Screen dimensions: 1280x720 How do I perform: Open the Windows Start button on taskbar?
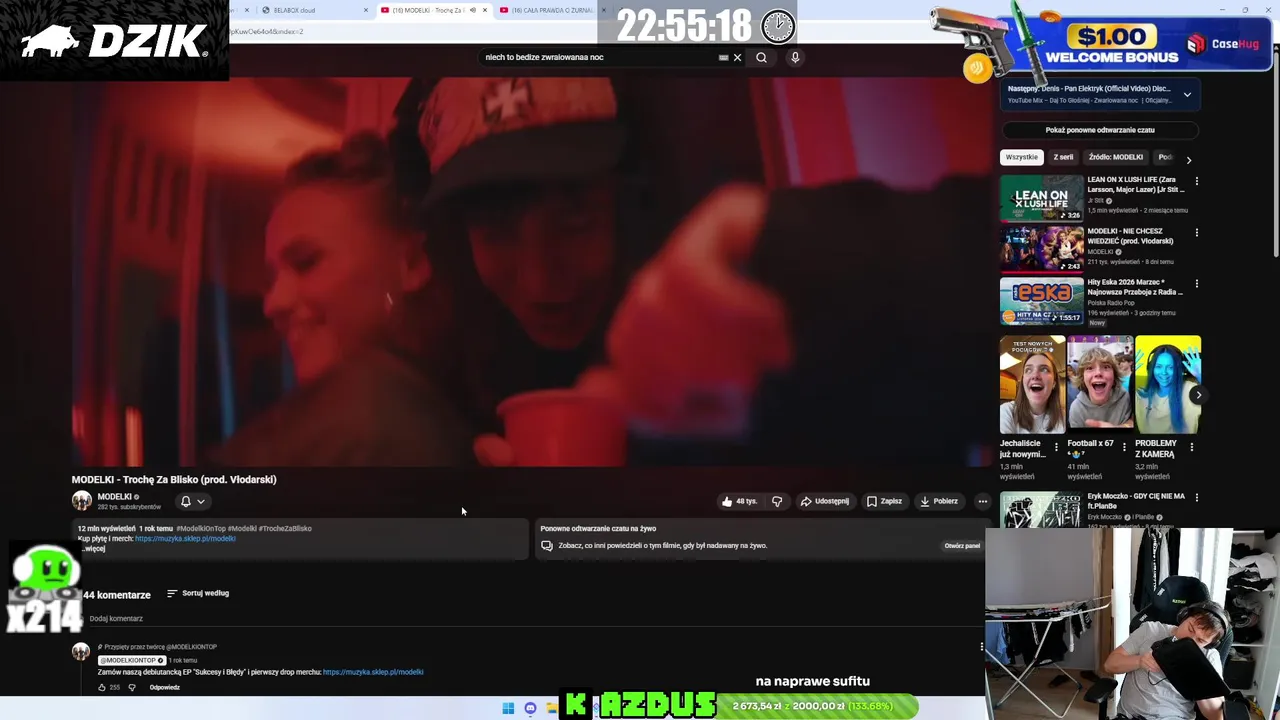click(508, 708)
